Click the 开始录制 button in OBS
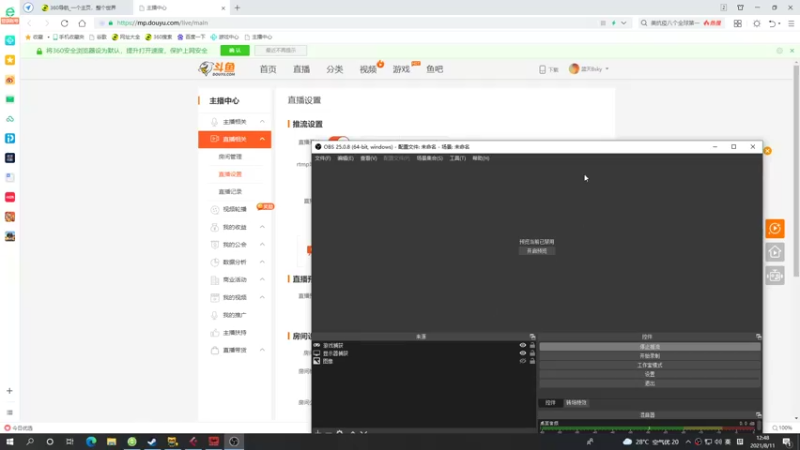Screen dimensions: 800x450 [x=649, y=356]
